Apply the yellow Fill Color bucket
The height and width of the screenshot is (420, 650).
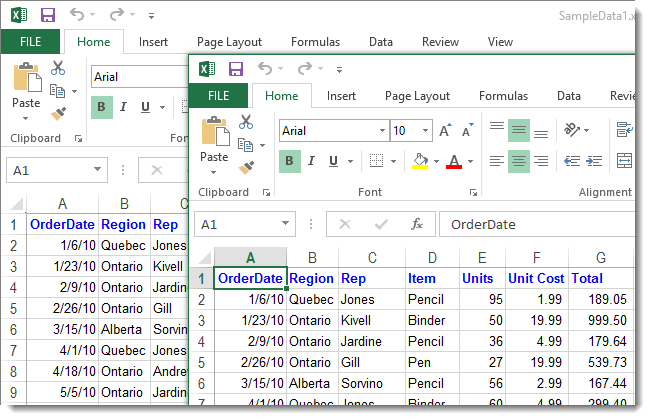420,161
